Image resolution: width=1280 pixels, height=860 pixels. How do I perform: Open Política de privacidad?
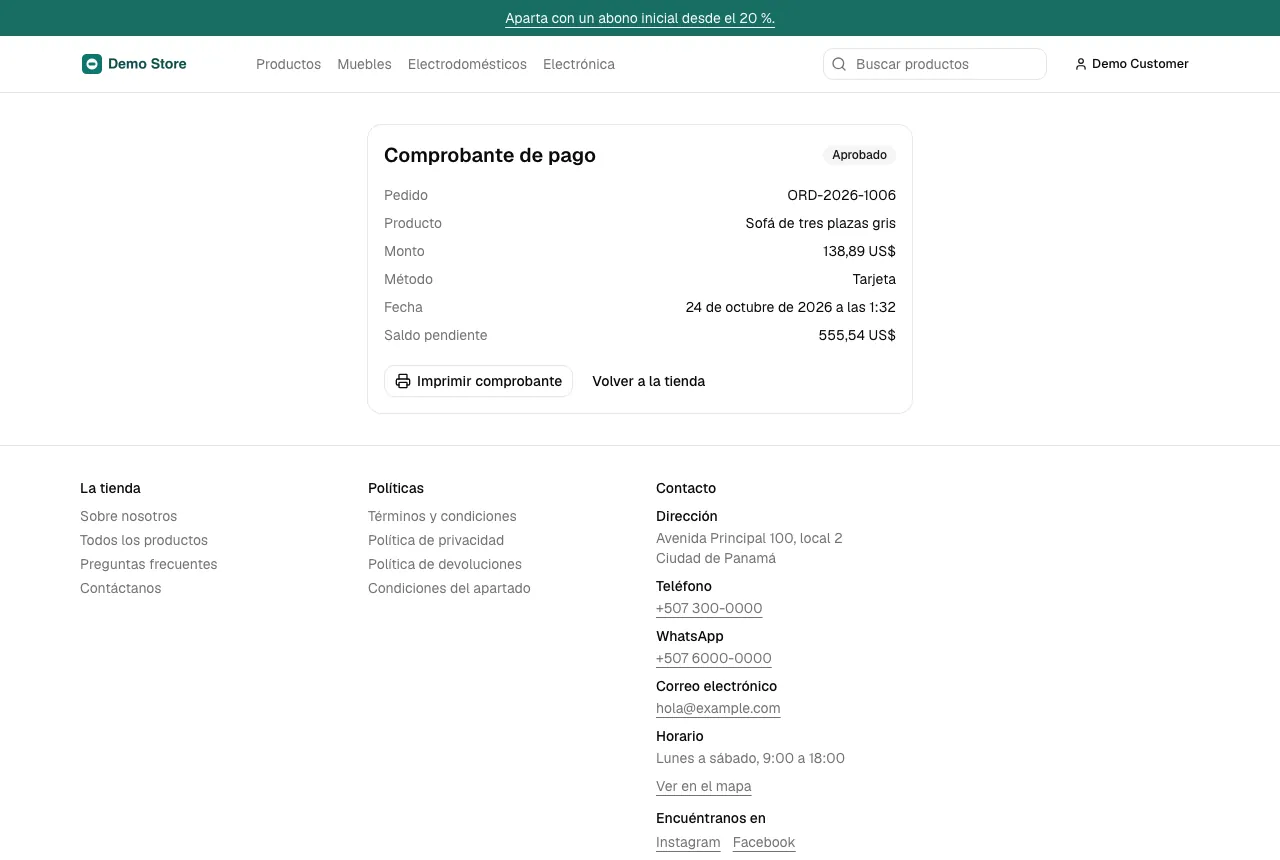(x=436, y=540)
